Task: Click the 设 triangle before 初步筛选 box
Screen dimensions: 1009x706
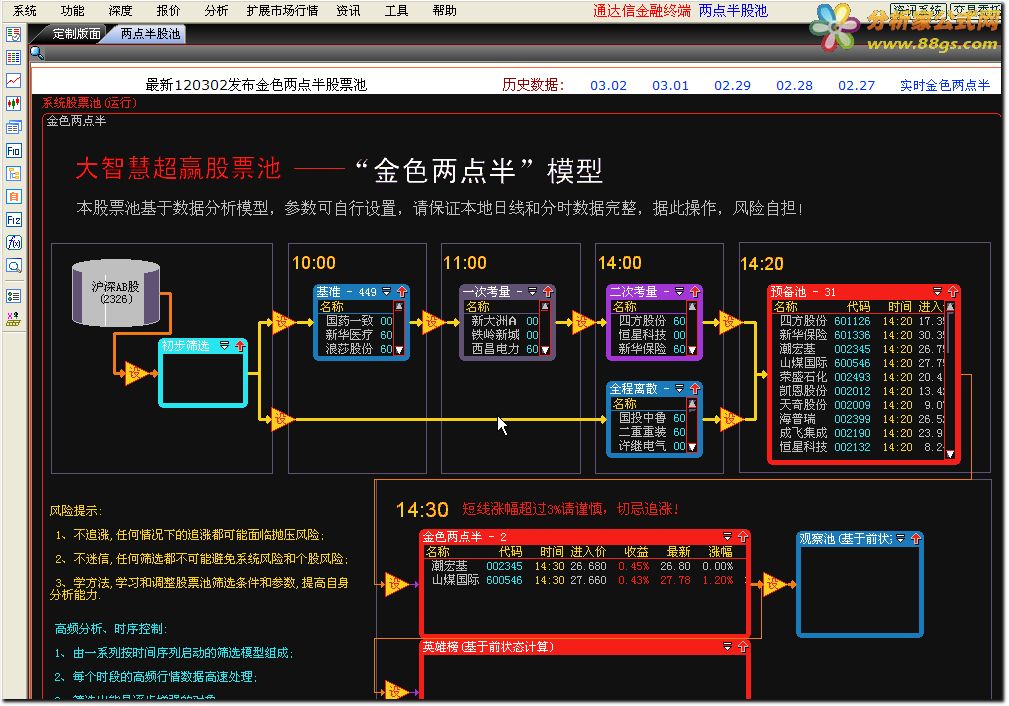Action: 136,373
